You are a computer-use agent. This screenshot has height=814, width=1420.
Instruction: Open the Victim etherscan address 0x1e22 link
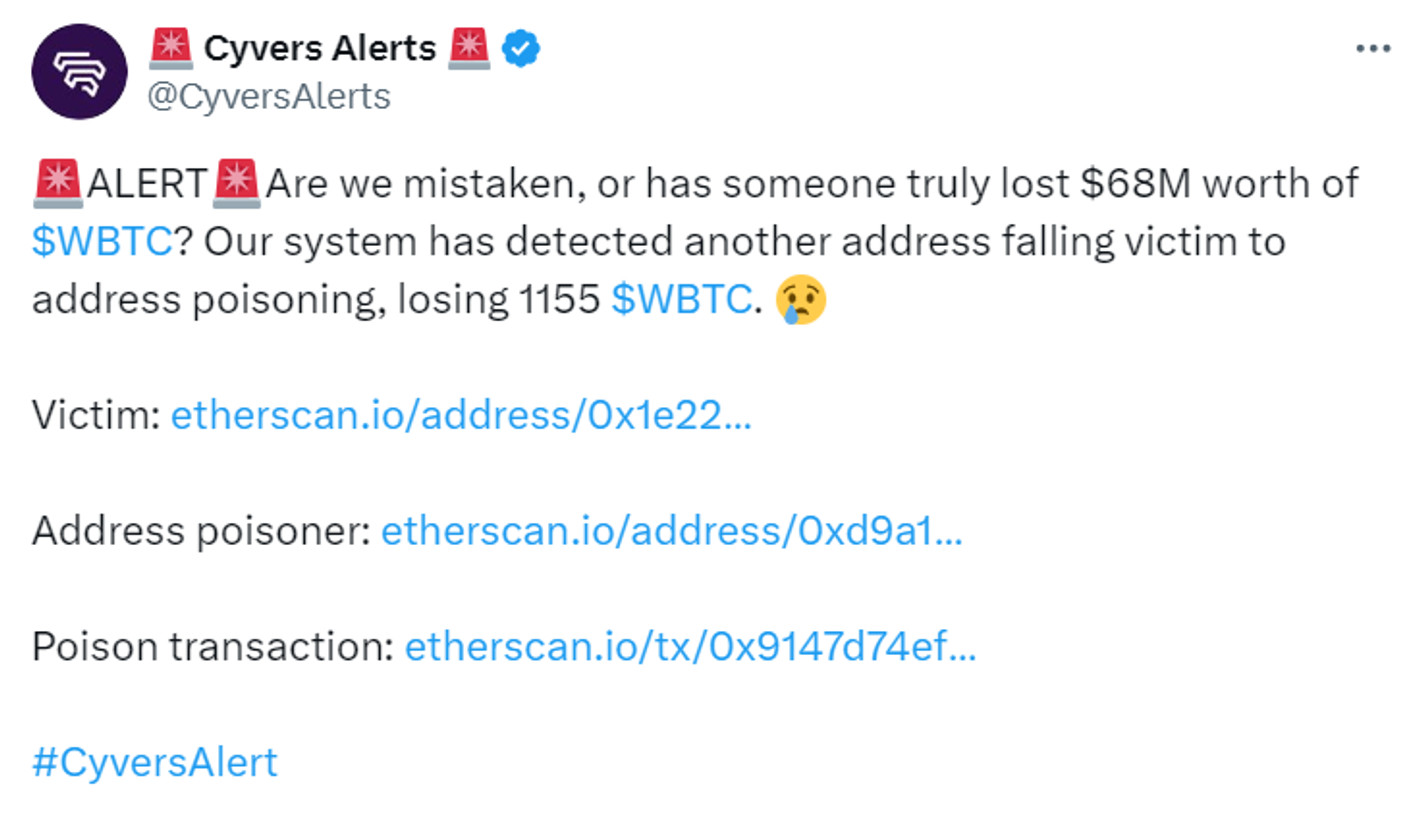(x=461, y=415)
